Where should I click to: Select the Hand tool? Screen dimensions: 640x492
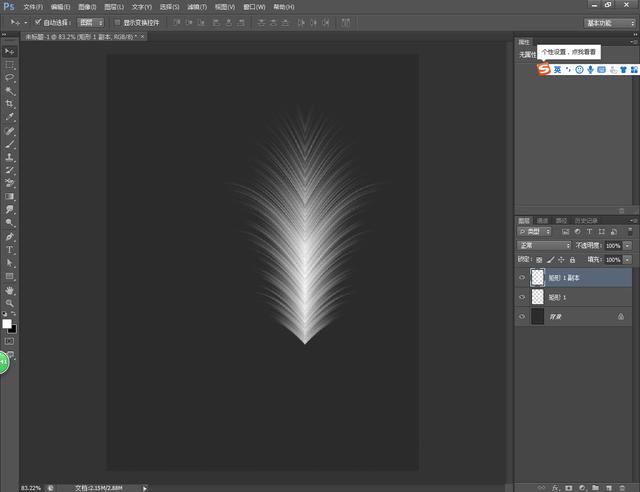point(10,289)
